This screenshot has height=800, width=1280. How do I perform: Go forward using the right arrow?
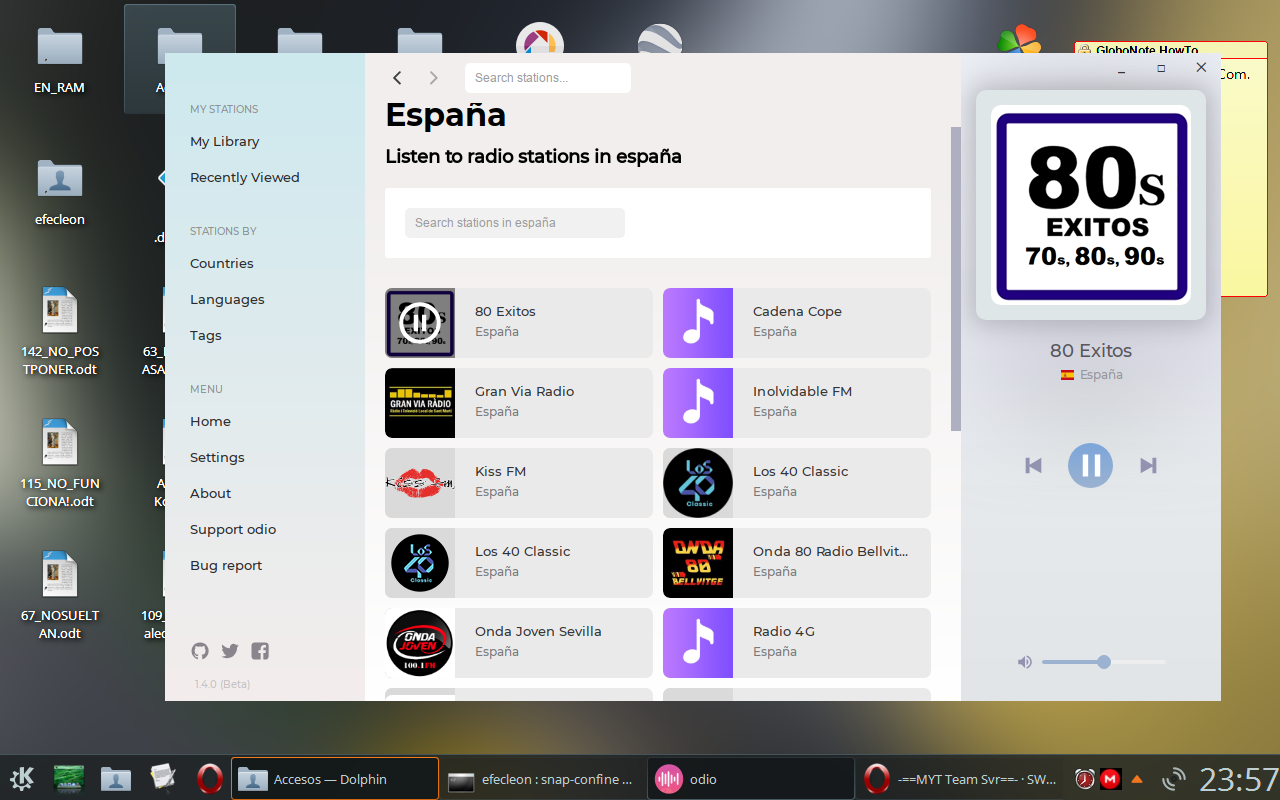pyautogui.click(x=433, y=78)
